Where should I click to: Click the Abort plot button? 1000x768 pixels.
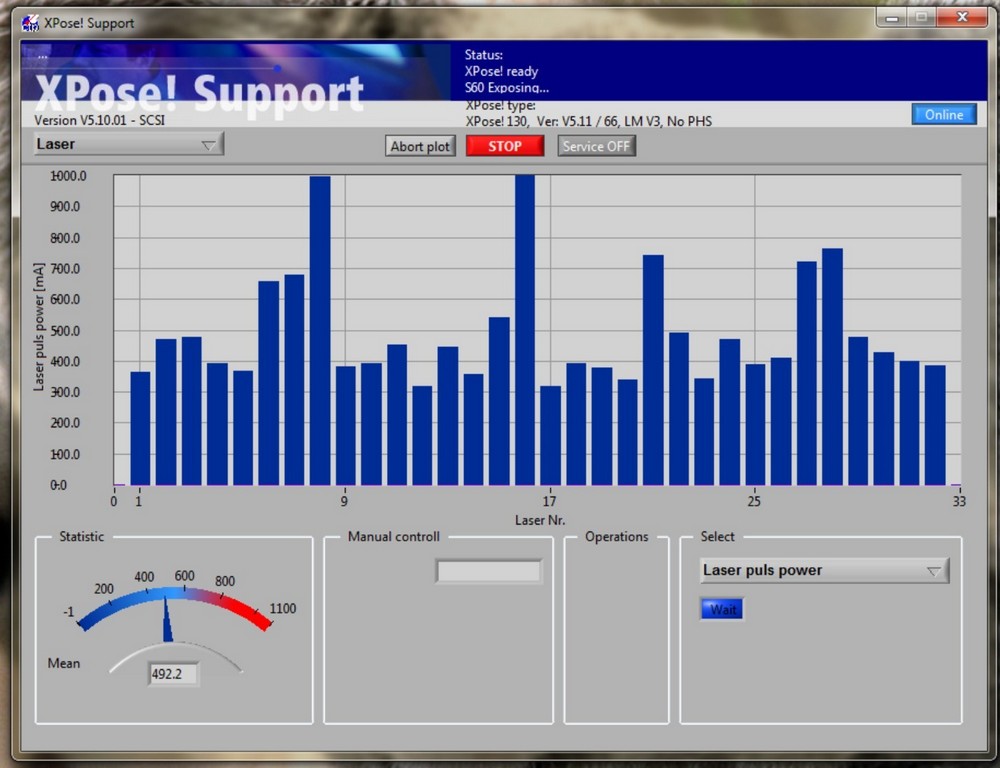(x=420, y=146)
